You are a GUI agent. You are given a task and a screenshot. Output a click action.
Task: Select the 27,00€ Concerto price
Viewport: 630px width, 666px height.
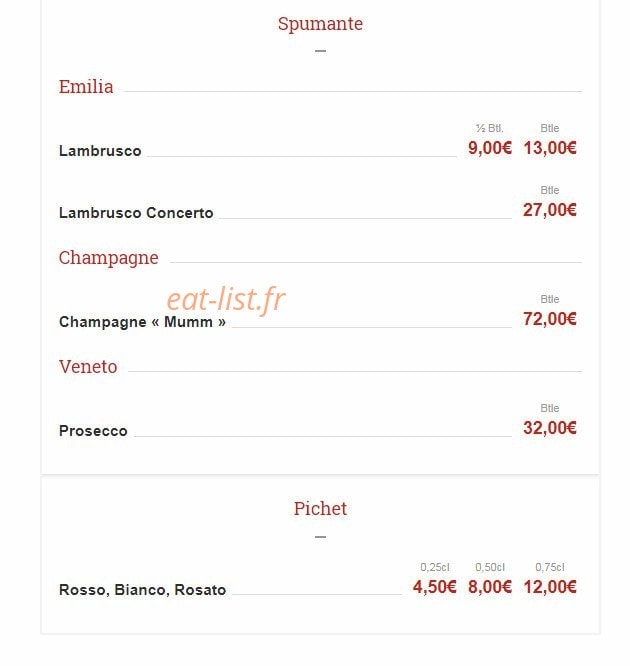pos(550,210)
